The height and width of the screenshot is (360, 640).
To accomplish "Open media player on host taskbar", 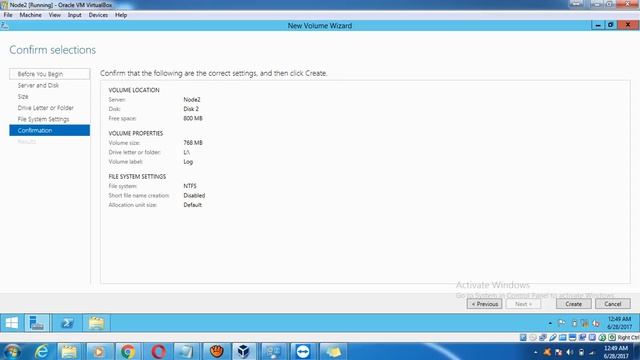I will [x=98, y=351].
